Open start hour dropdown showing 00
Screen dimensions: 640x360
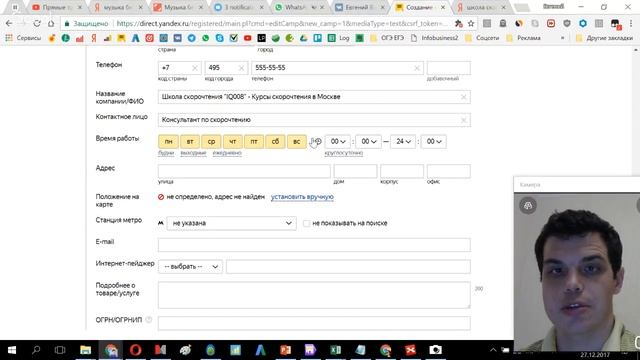click(338, 142)
